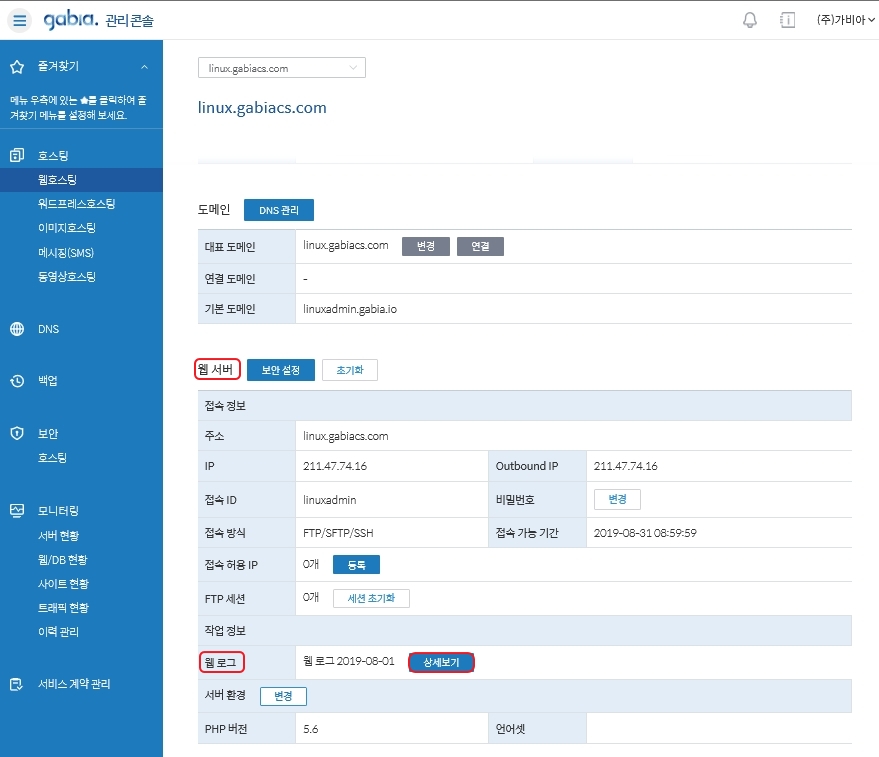
Task: Click the linuxadmin.gabia.io base domain text
Action: 350,309
